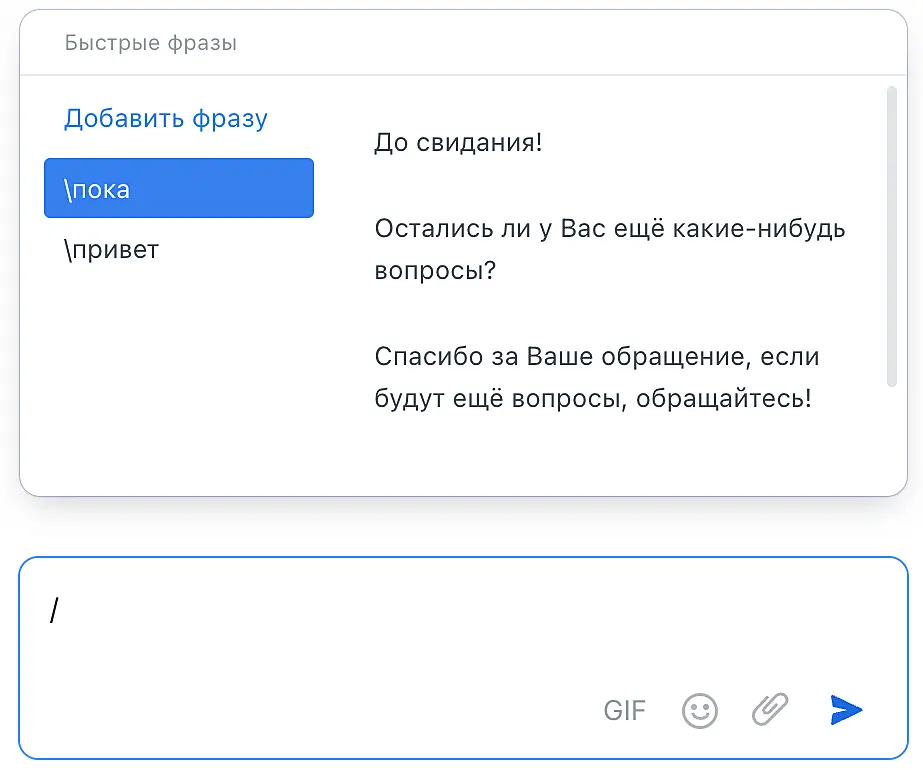
Task: Send the message with the arrow icon
Action: tap(846, 710)
